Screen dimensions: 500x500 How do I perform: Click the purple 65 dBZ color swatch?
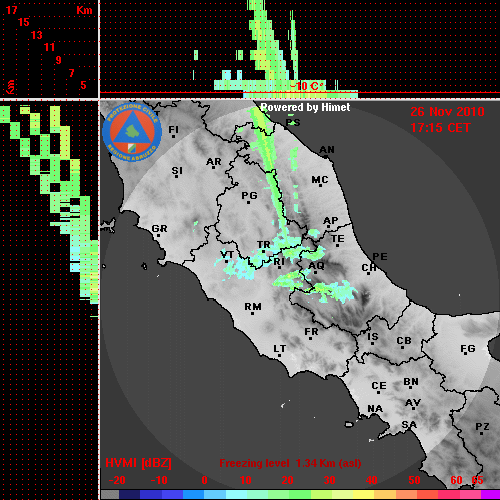(490, 494)
